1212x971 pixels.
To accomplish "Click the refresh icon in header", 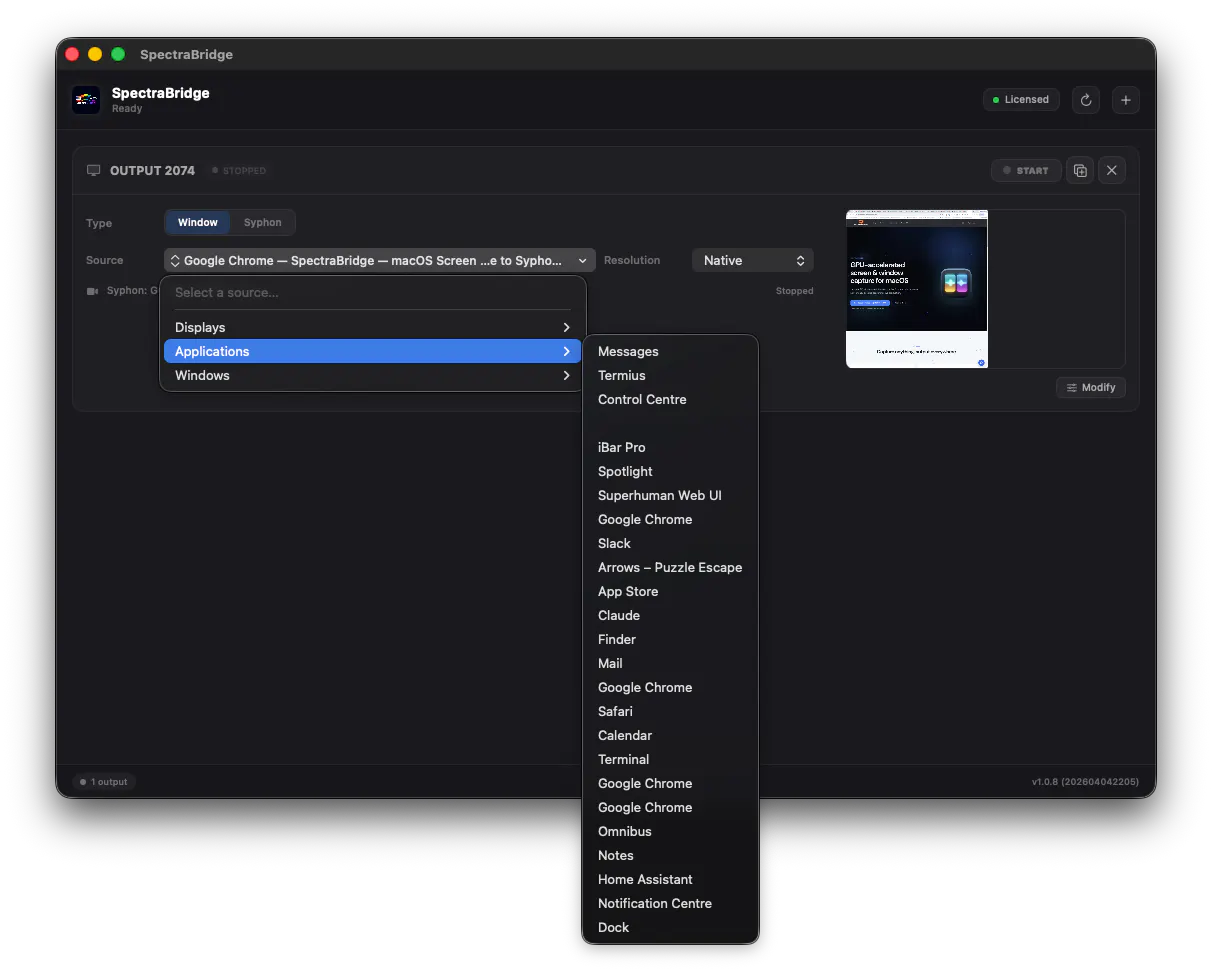I will pyautogui.click(x=1086, y=100).
